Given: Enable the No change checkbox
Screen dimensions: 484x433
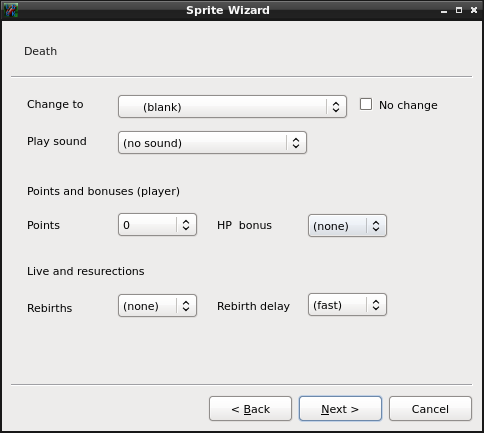Looking at the screenshot, I should coord(366,104).
